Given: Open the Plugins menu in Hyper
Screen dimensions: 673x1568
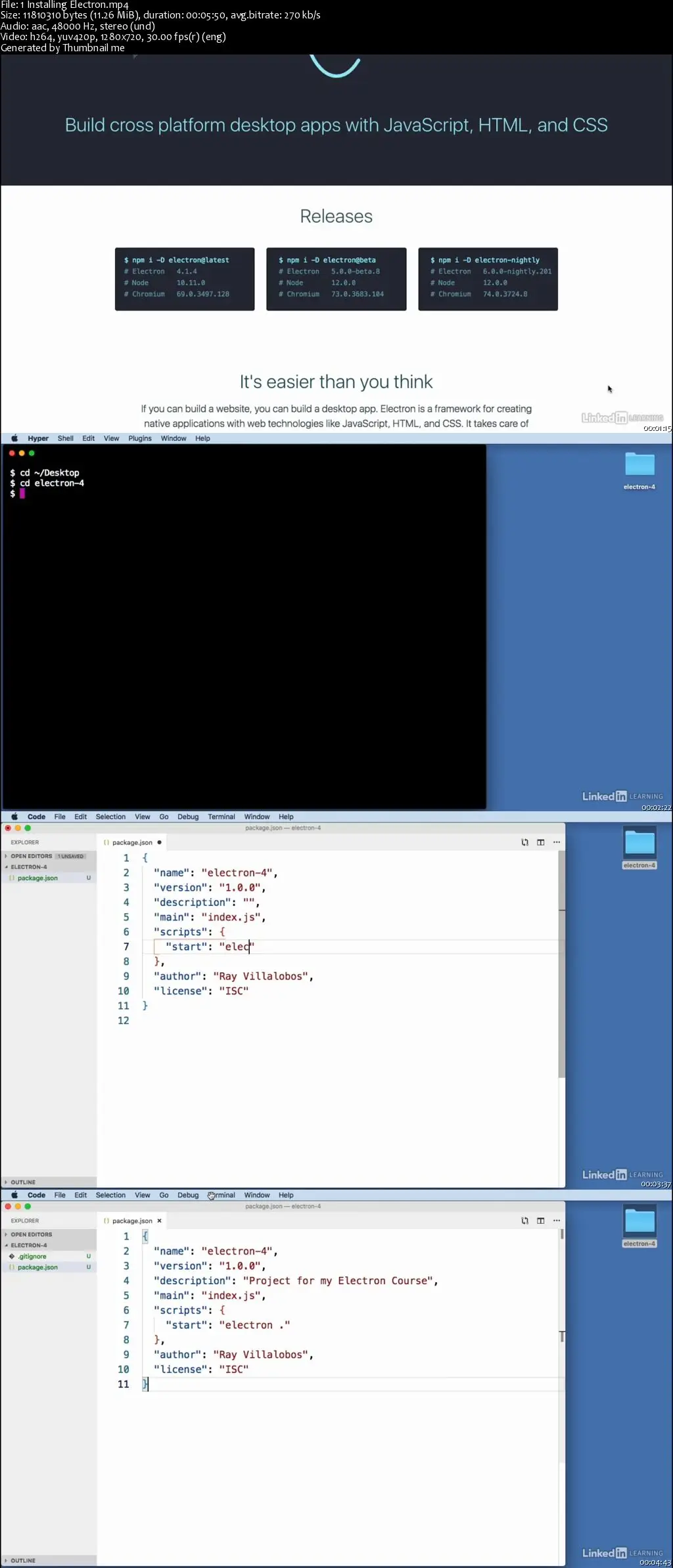Looking at the screenshot, I should click(x=139, y=438).
